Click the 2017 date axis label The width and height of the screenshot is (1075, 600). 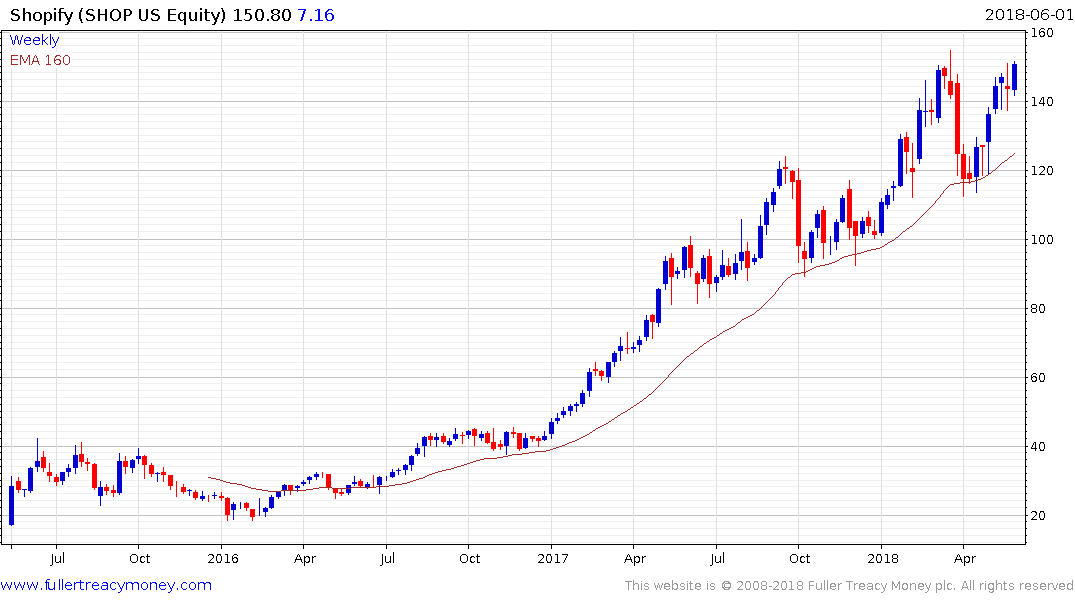click(553, 559)
